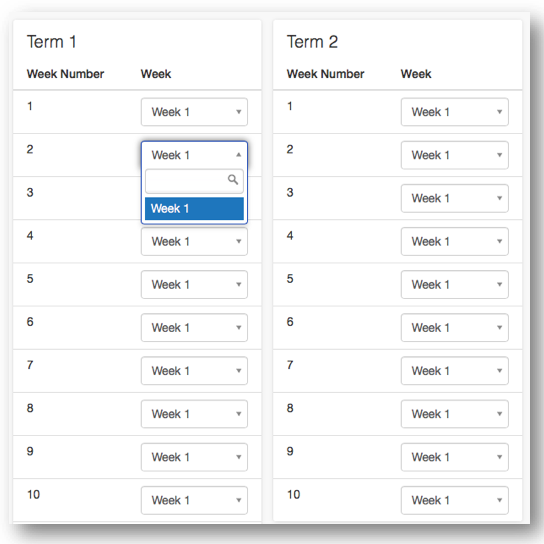Open Term 2 week 1 dropdown
This screenshot has width=544, height=544.
[455, 112]
